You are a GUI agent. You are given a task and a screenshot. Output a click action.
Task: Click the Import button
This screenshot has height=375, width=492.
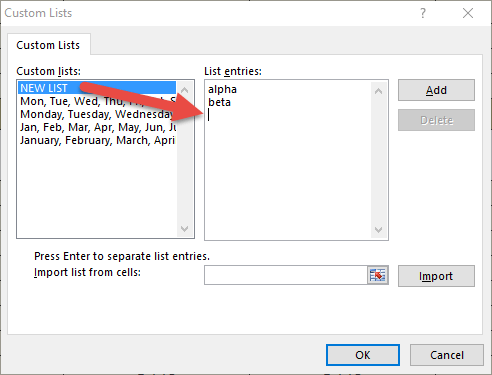coord(436,276)
